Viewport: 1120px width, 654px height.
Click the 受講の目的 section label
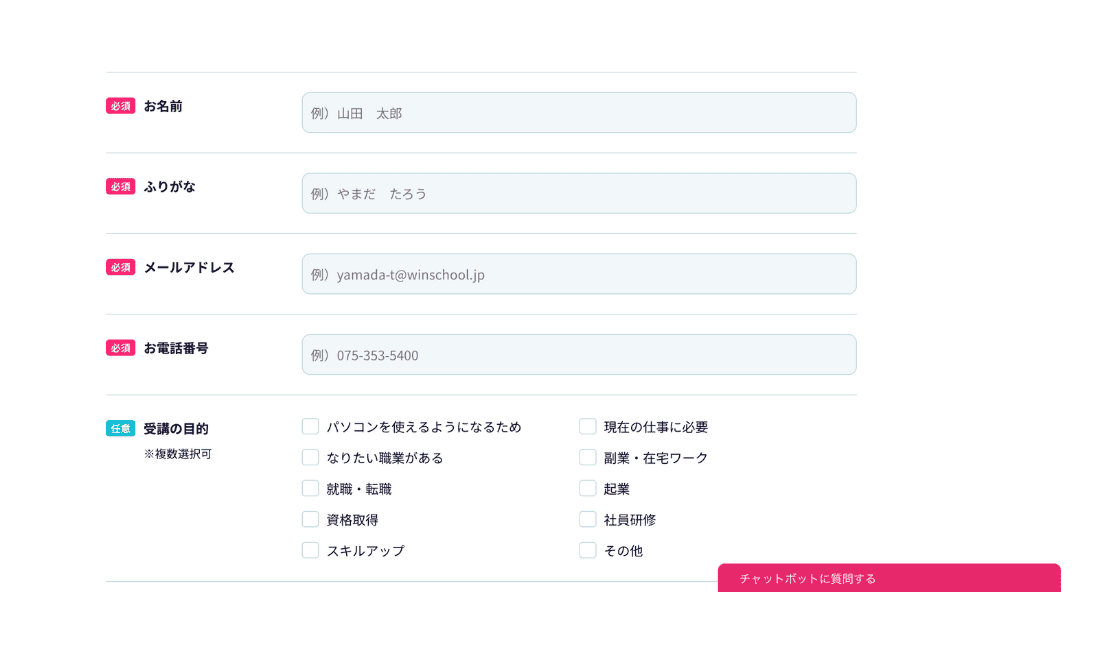point(176,429)
